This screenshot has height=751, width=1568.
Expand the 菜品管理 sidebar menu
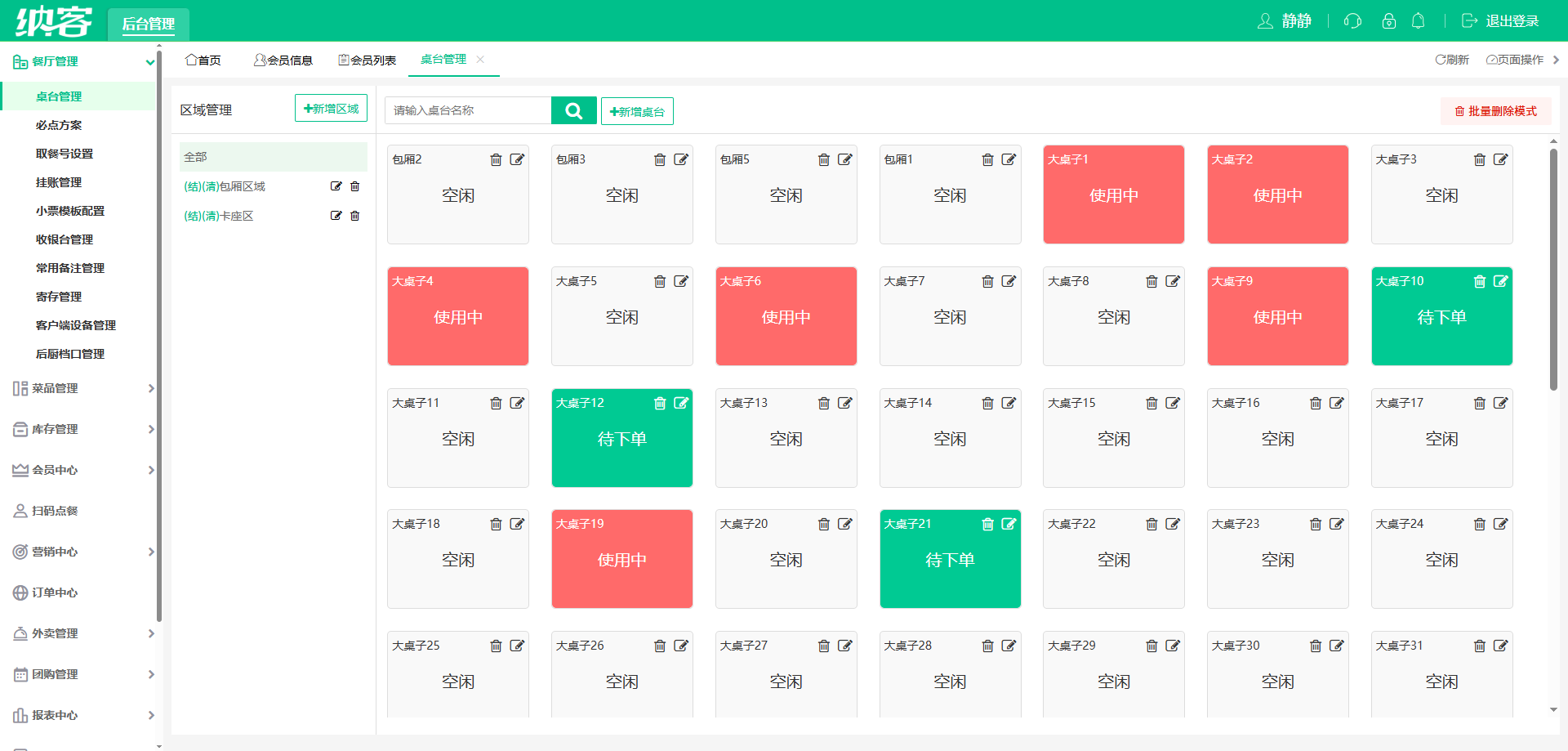(151, 388)
